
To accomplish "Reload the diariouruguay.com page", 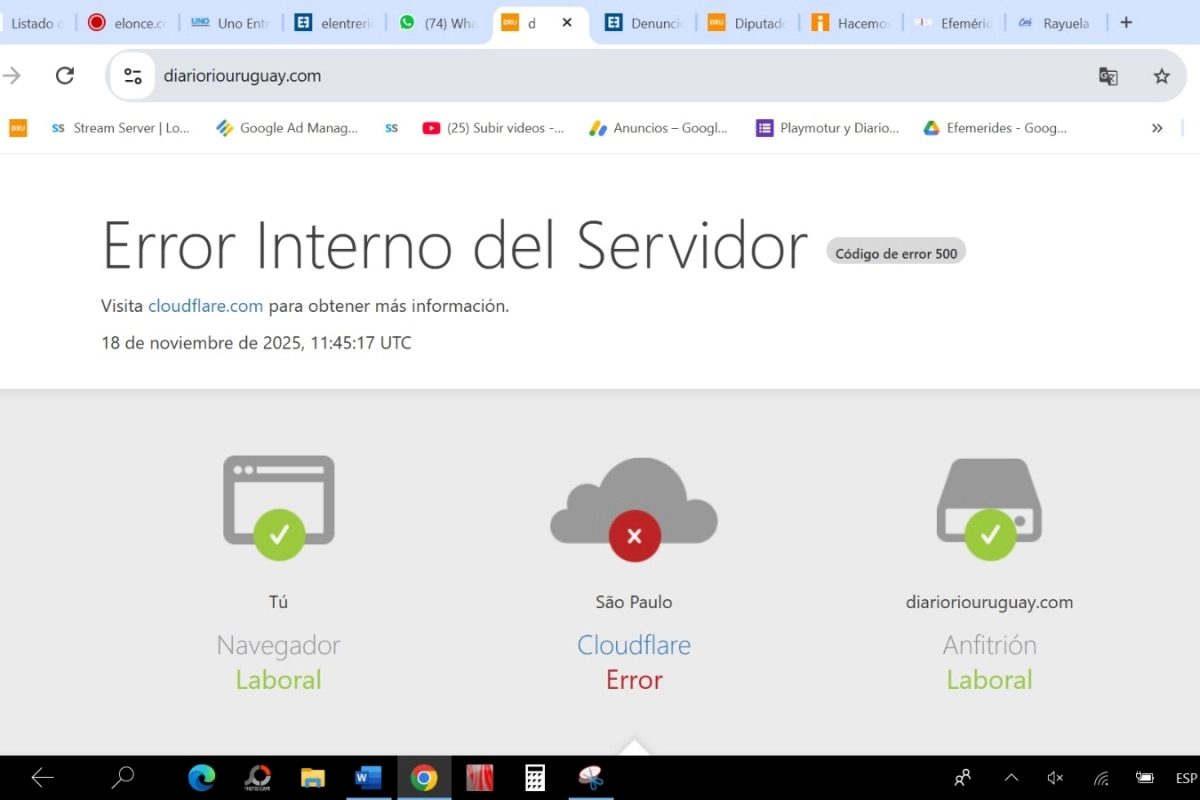I will 64,75.
